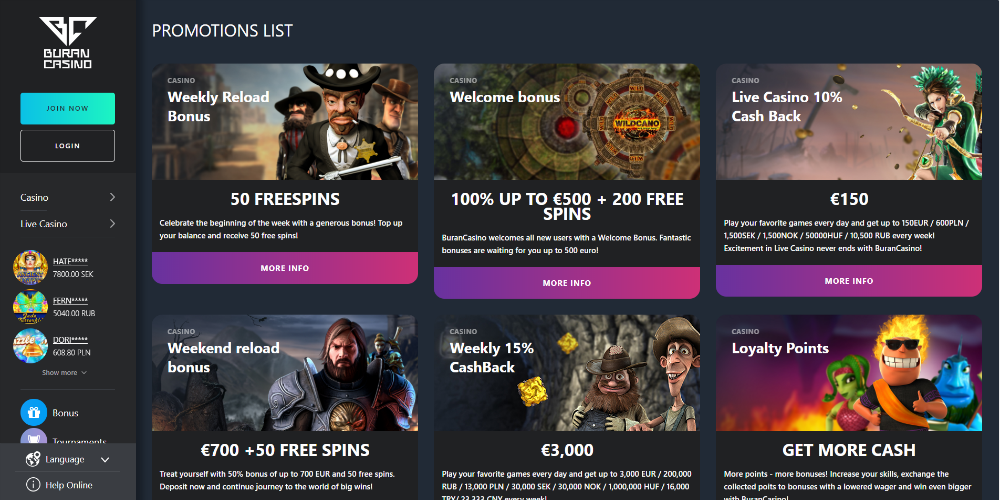Screen dimensions: 1000x500
Task: Click the Language globe icon
Action: coord(33,459)
